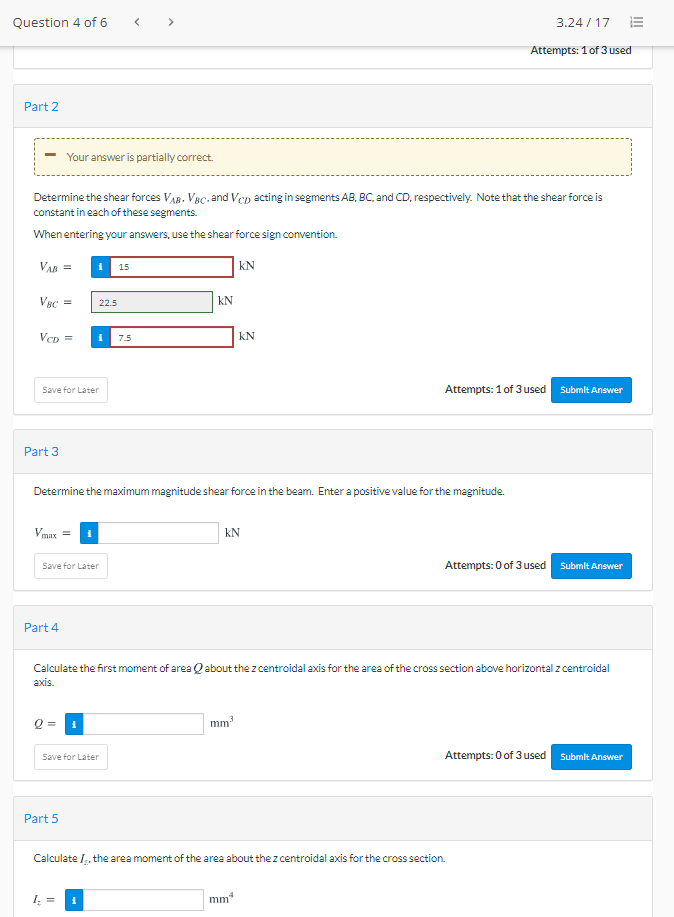Submit Answer for Part 4
Screen dimensions: 674x917
click(591, 757)
